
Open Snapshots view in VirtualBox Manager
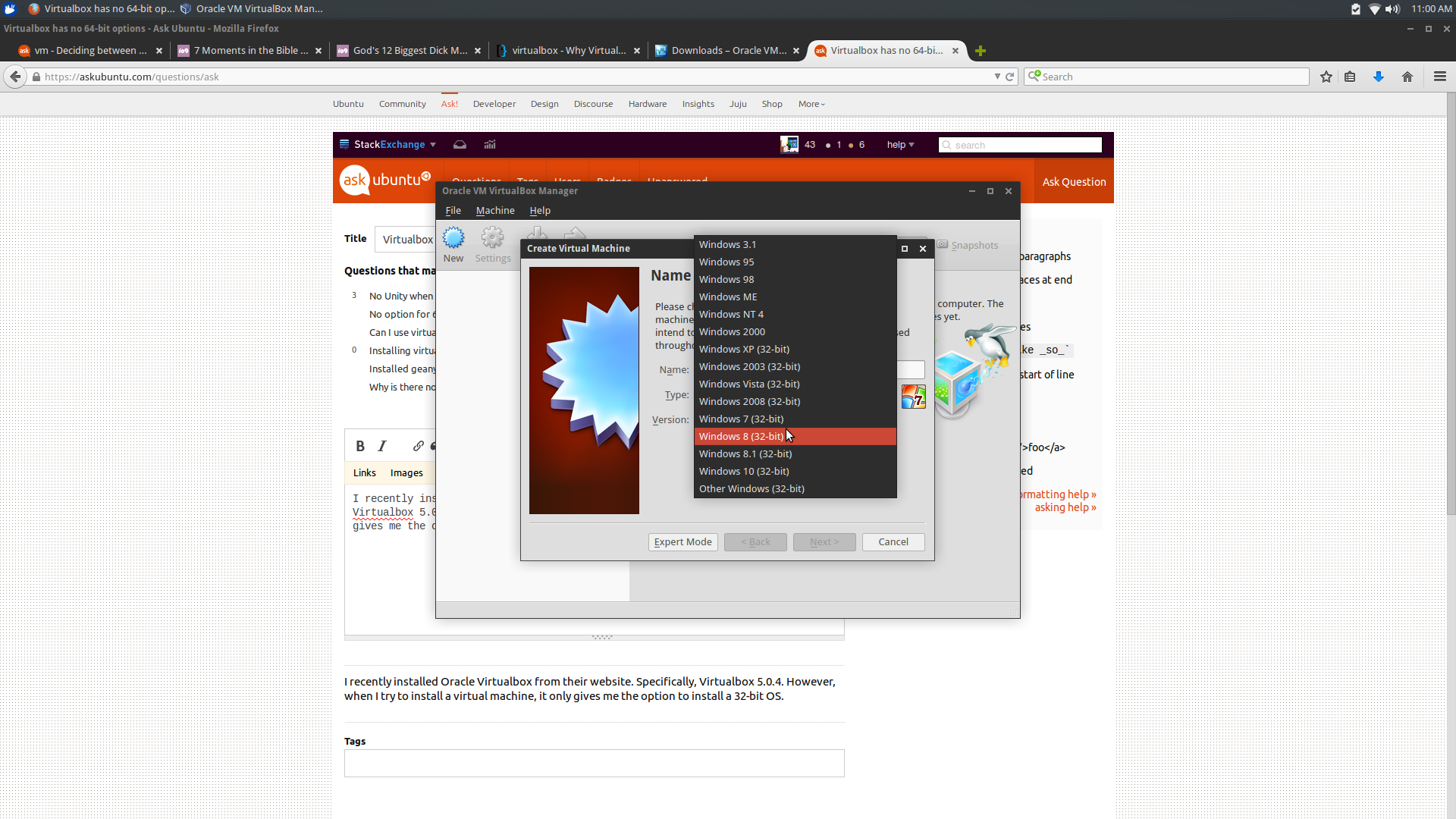968,245
